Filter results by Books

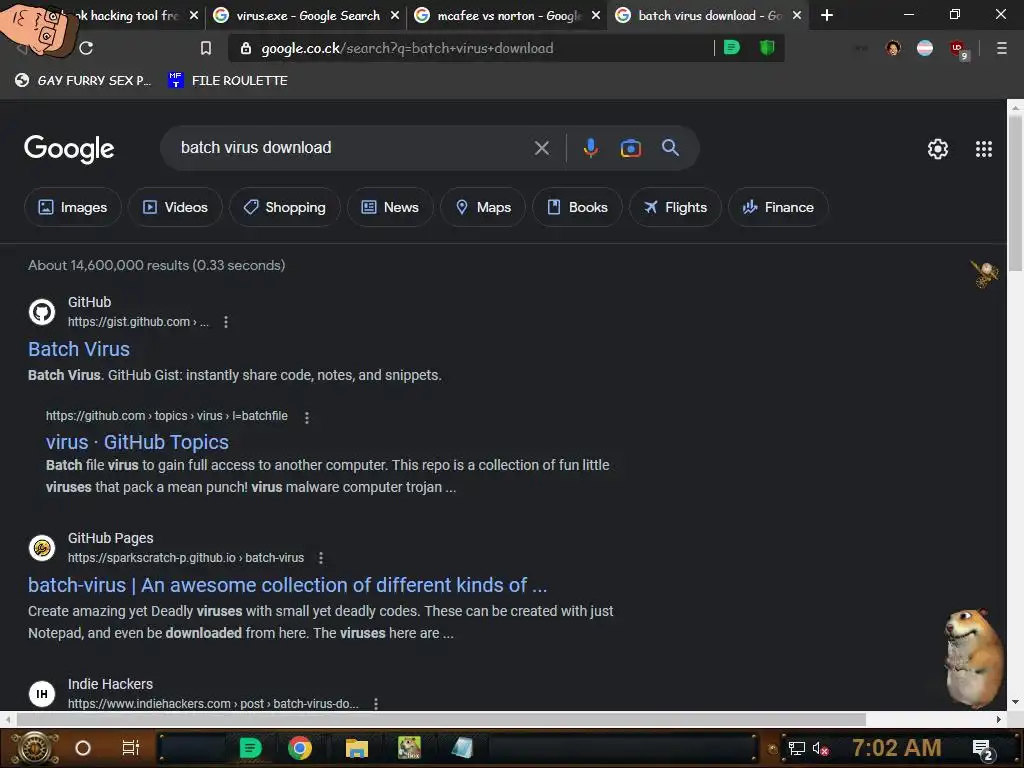coord(577,207)
